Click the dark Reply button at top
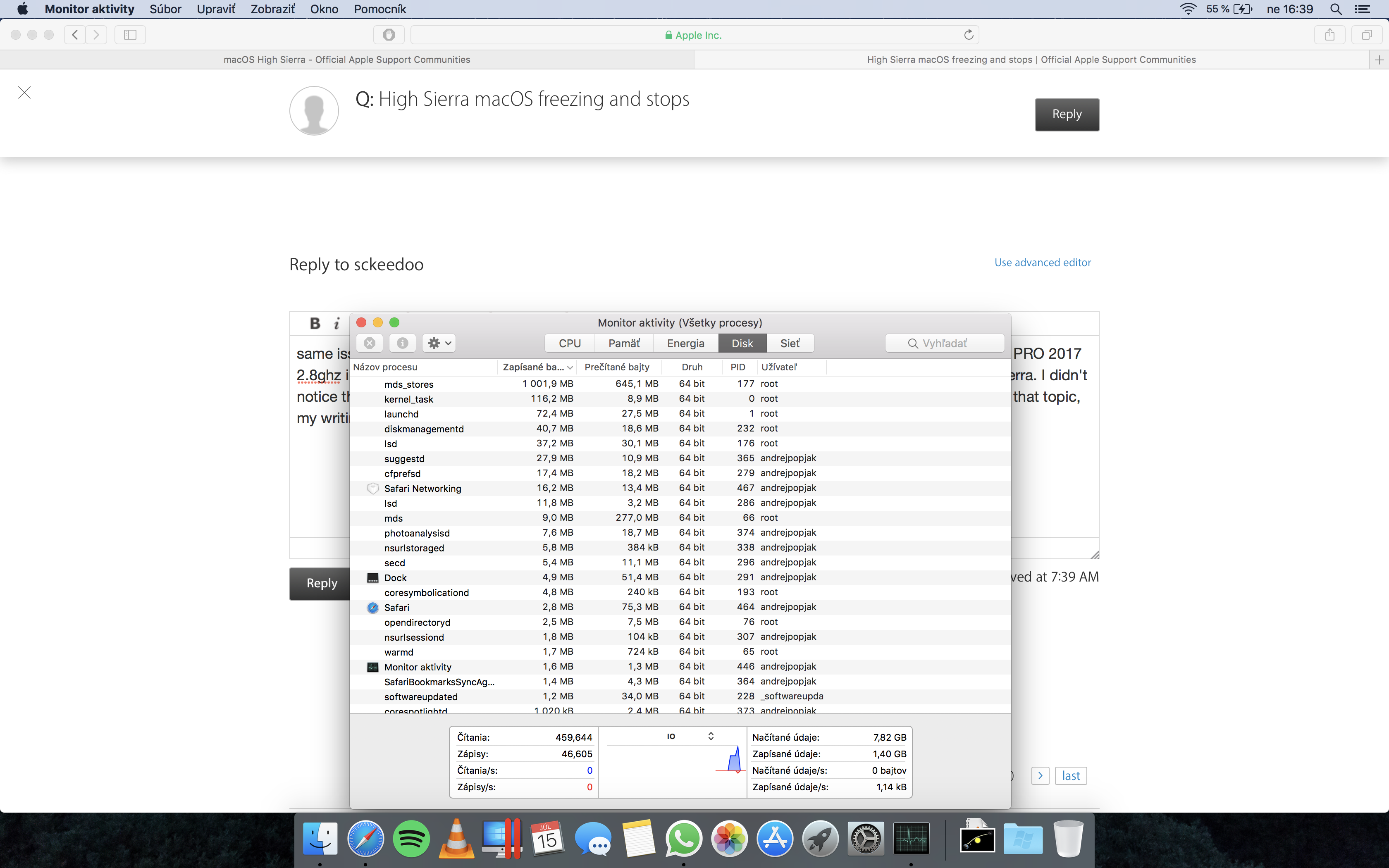This screenshot has height=868, width=1389. pos(1067,114)
